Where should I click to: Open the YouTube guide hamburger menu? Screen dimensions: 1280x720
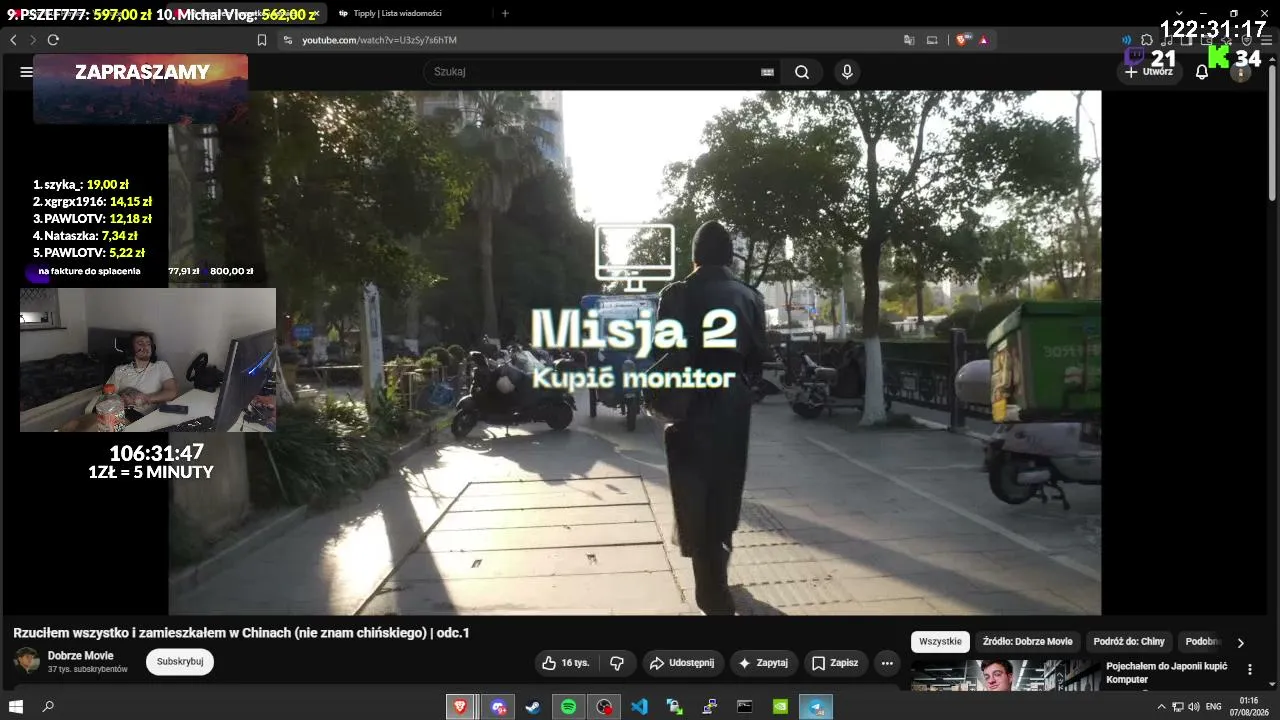(x=26, y=72)
